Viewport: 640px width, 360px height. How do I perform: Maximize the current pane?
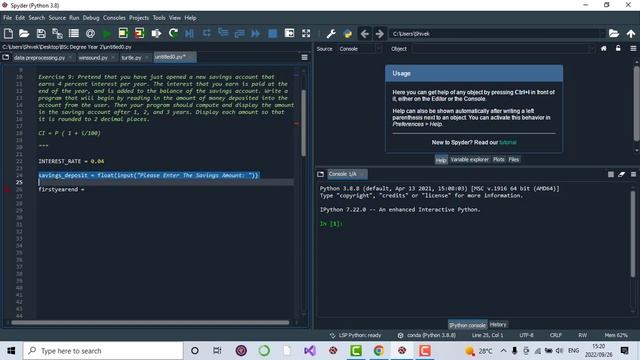(289, 33)
